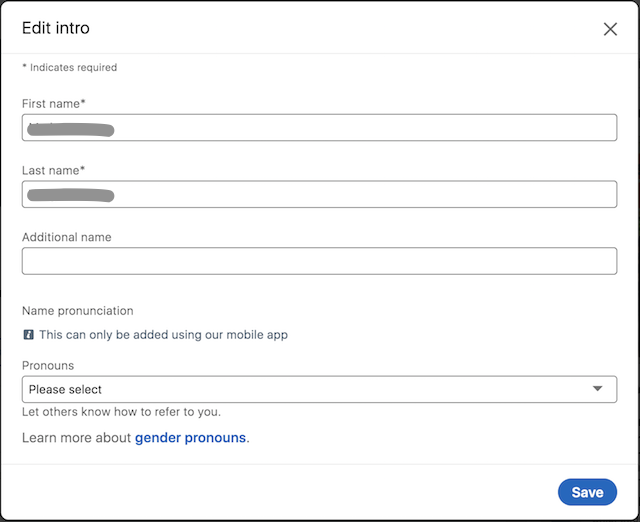This screenshot has width=640, height=522.
Task: Click the mobile app only notice text
Action: [x=163, y=335]
